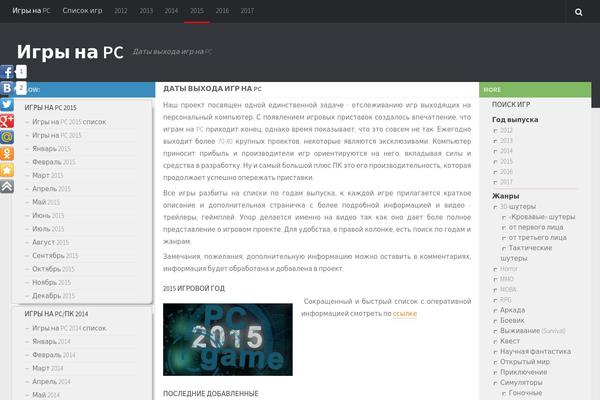Open 'Июль 2015' sidebar link
This screenshot has height=400, width=600.
48,229
